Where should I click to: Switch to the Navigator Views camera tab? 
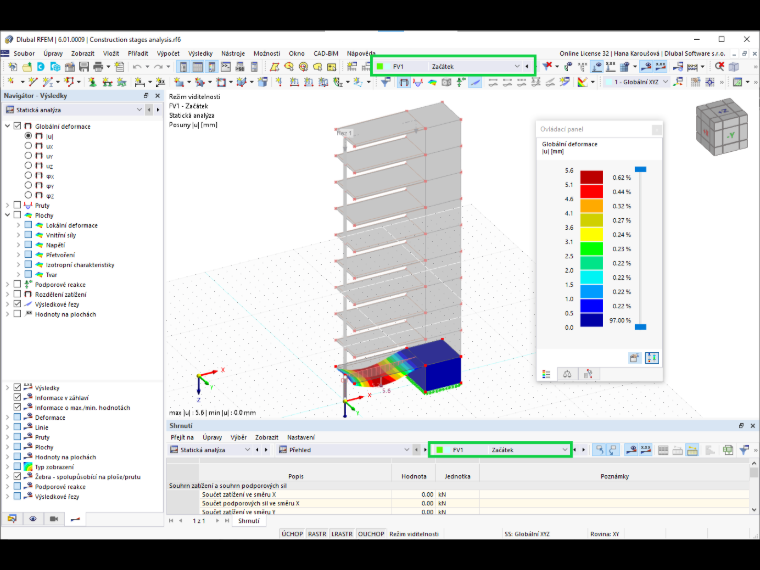(54, 519)
